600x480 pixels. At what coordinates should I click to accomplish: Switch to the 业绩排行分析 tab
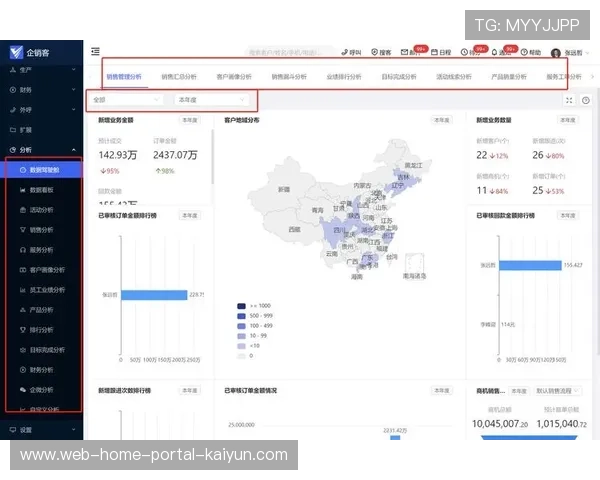coord(344,76)
